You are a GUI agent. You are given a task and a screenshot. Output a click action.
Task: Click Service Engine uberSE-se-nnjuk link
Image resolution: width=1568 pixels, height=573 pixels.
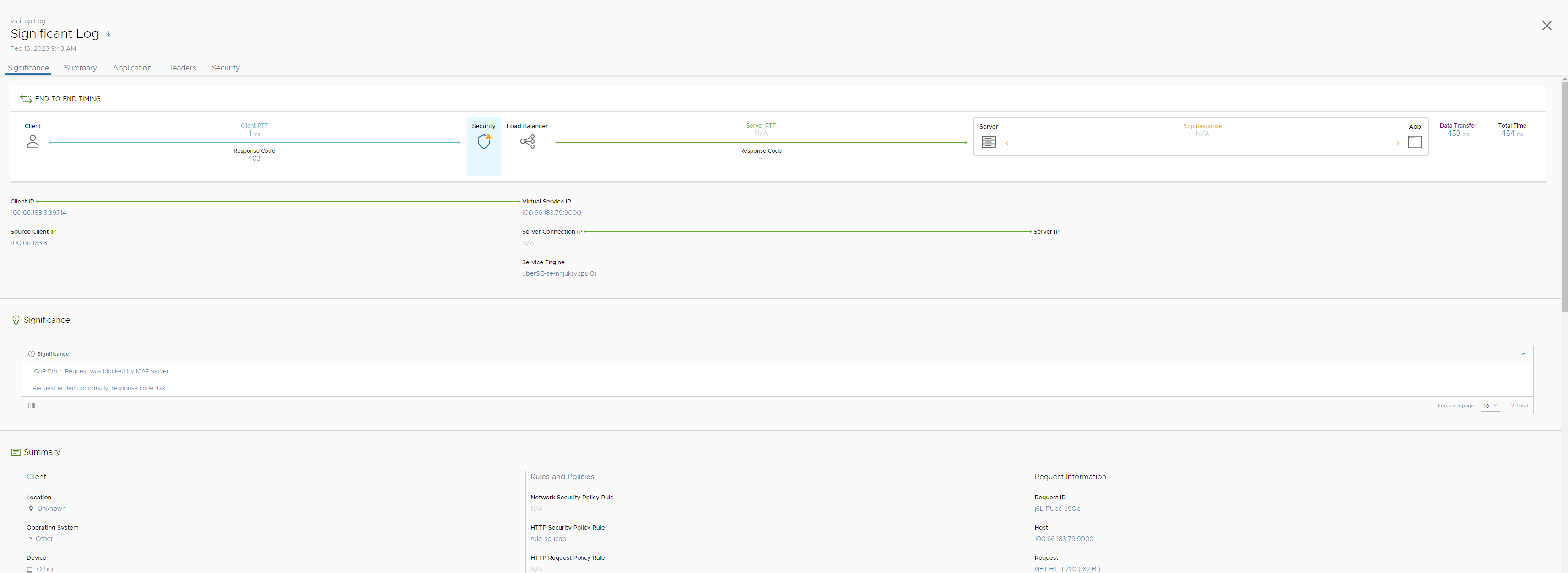tap(559, 274)
